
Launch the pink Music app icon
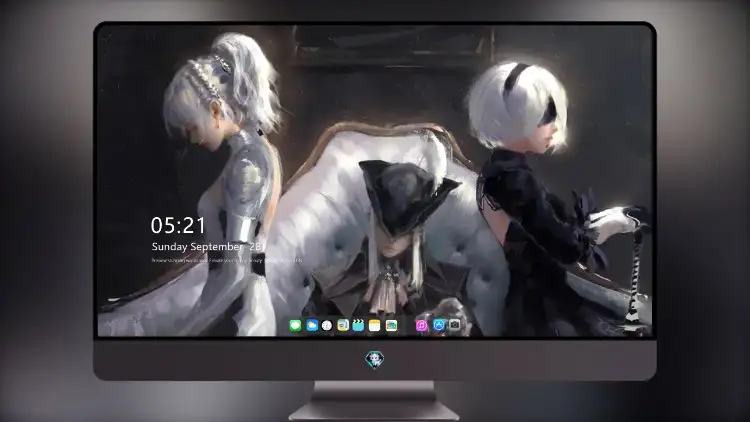click(421, 326)
